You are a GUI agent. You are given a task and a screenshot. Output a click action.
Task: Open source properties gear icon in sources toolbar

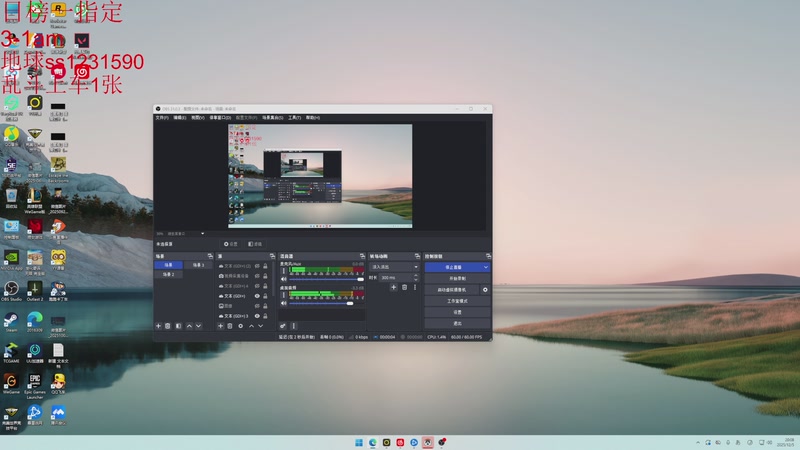[x=241, y=326]
